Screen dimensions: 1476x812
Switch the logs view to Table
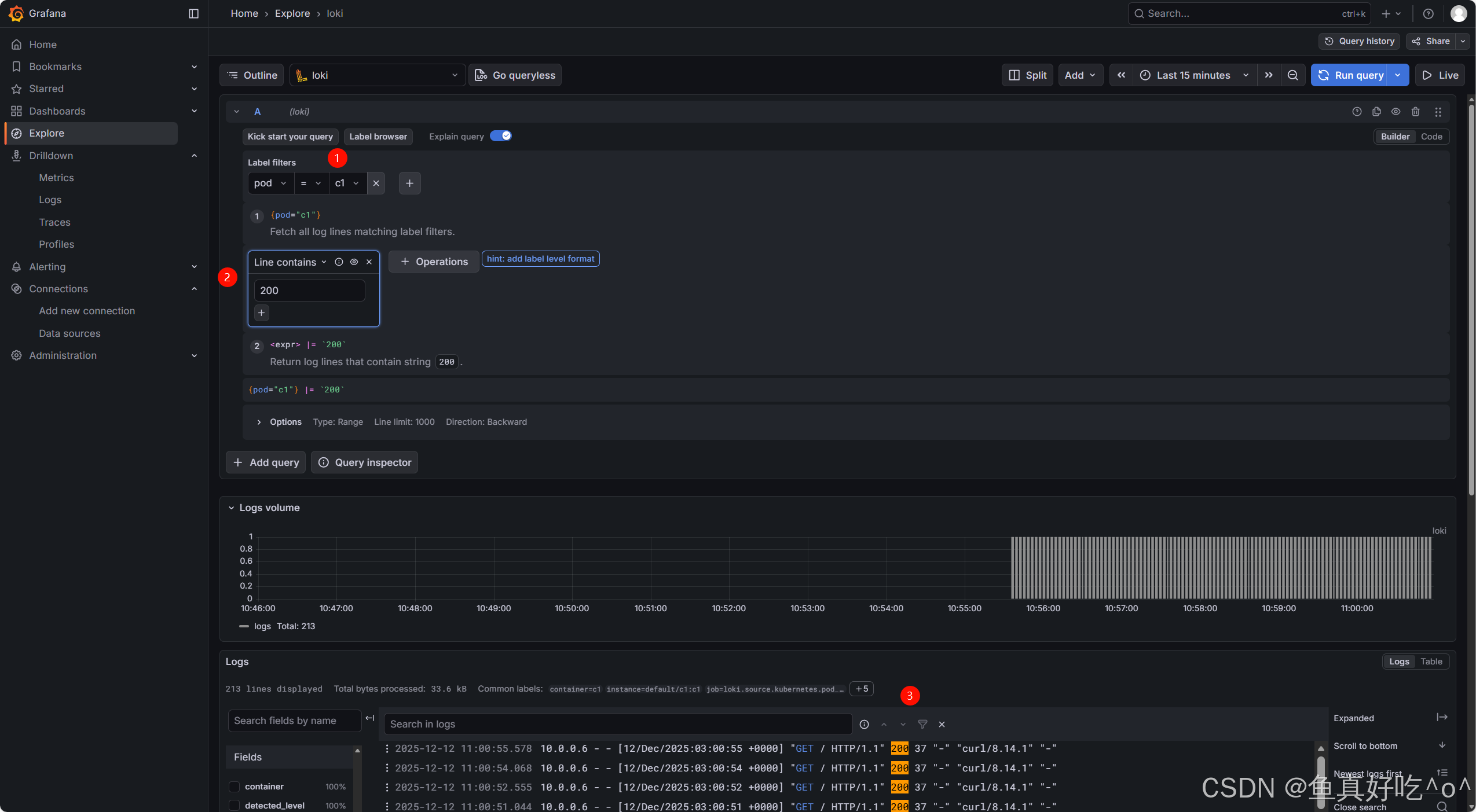tap(1431, 662)
